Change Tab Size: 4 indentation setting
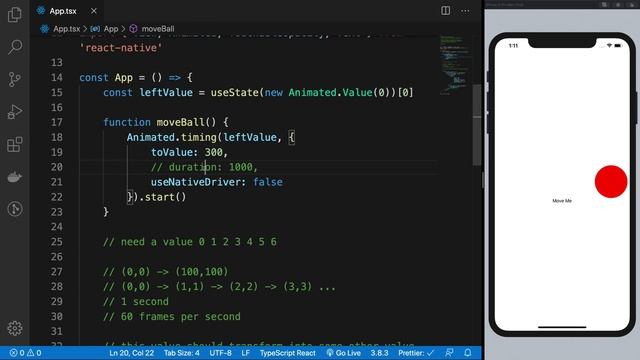 tap(182, 353)
